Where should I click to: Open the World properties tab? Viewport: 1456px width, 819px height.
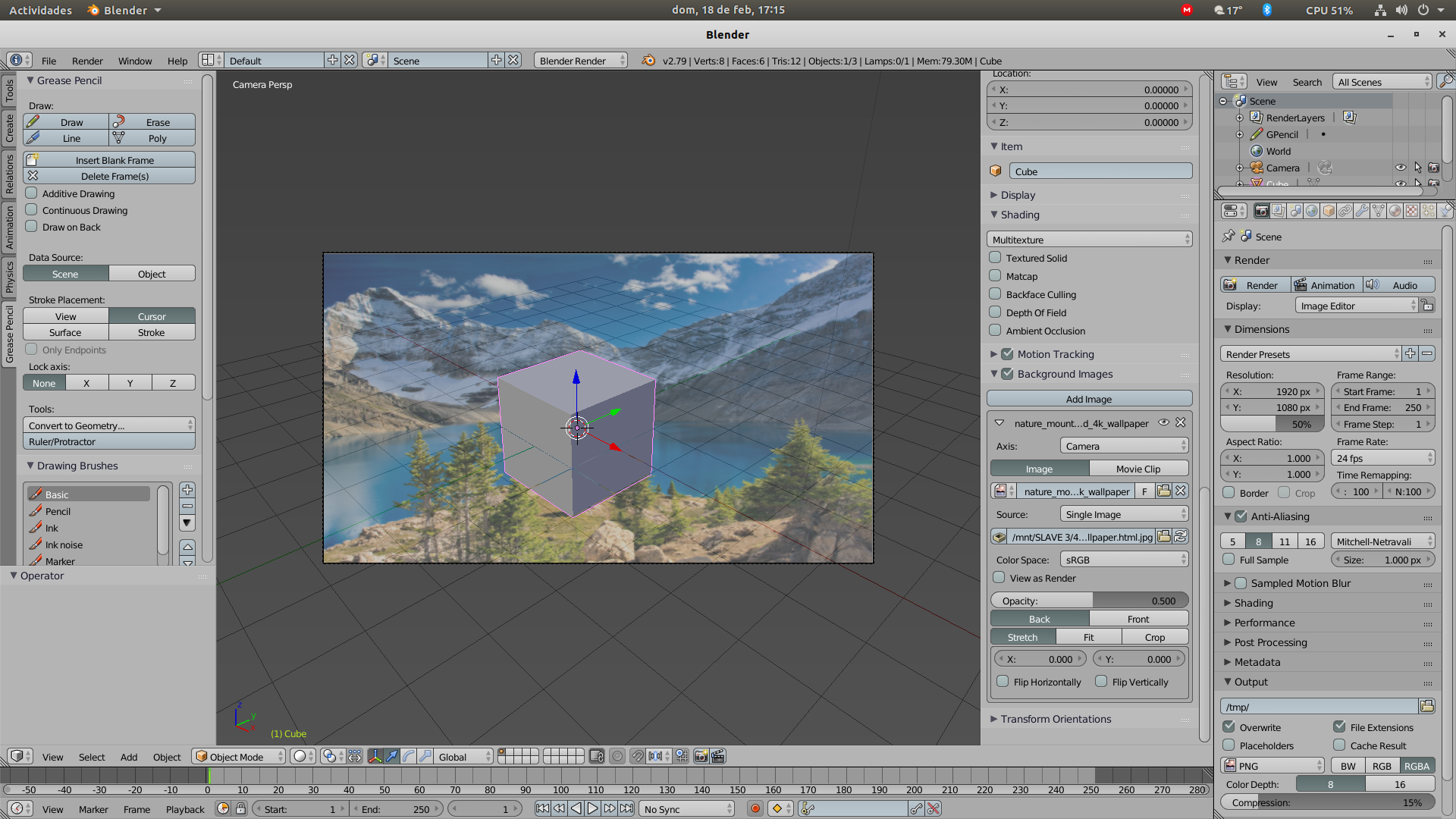(1312, 211)
